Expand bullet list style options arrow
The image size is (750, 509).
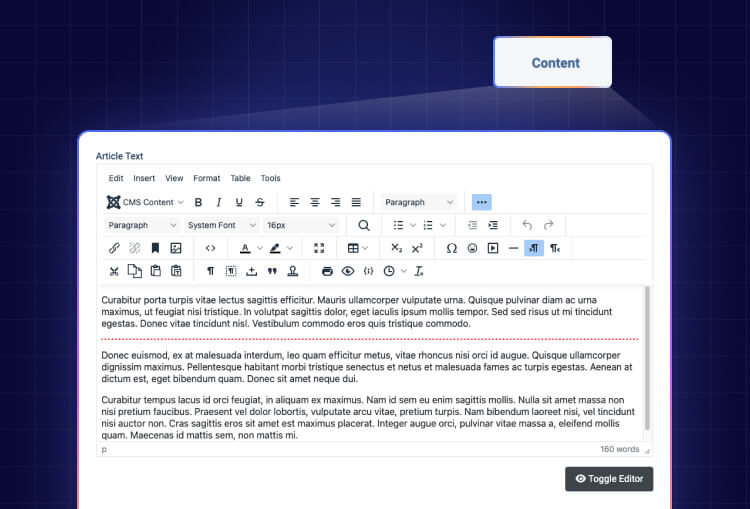coord(413,225)
